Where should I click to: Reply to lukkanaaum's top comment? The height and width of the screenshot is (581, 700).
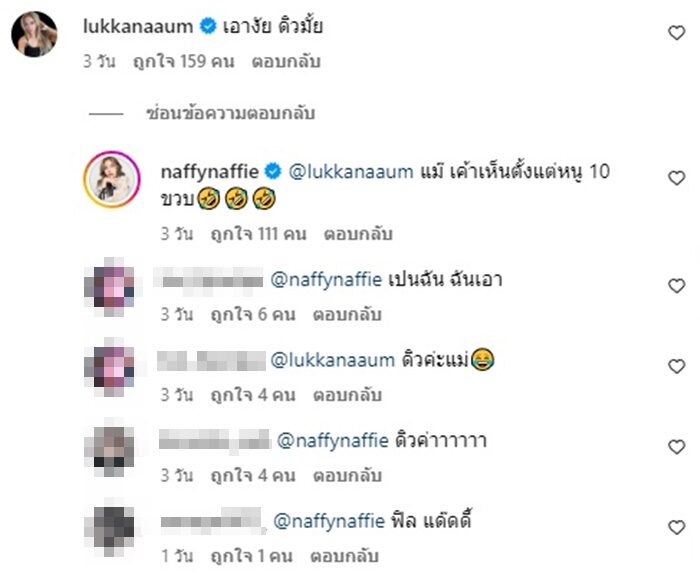click(x=286, y=61)
